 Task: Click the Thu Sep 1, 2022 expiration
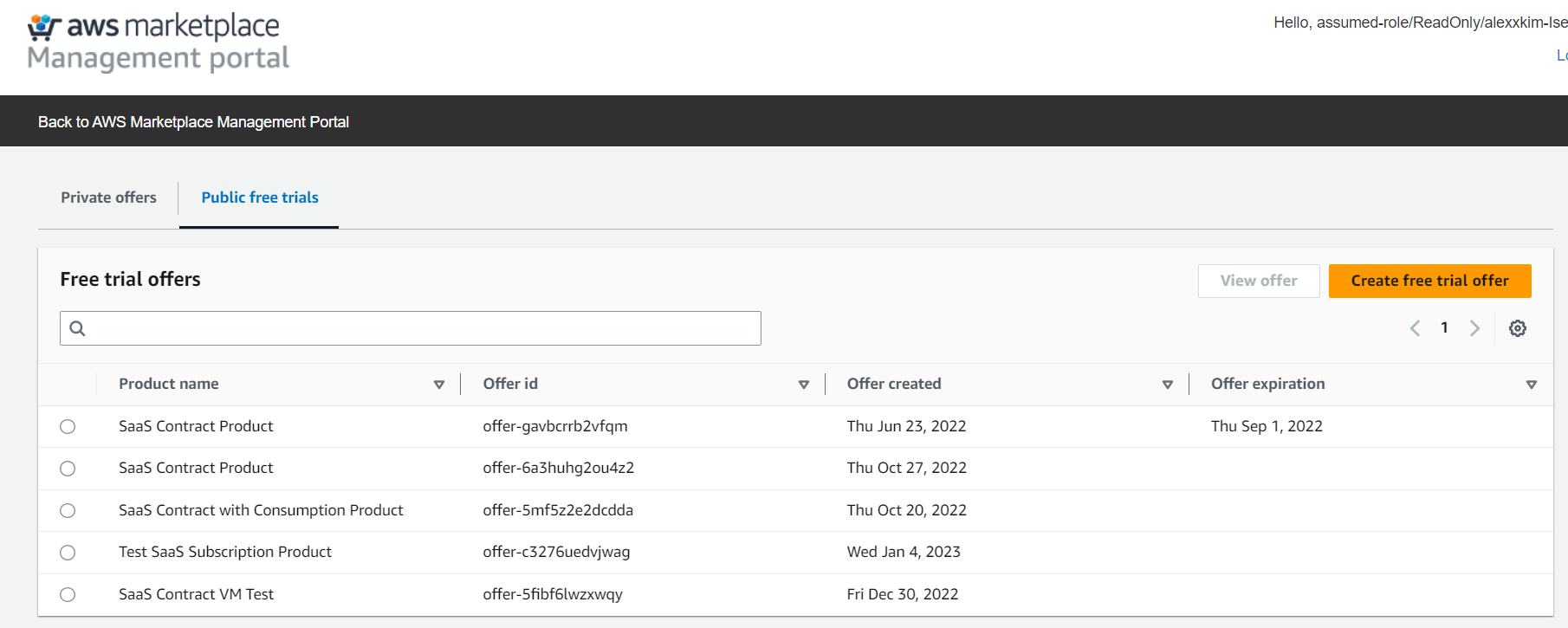[1267, 426]
